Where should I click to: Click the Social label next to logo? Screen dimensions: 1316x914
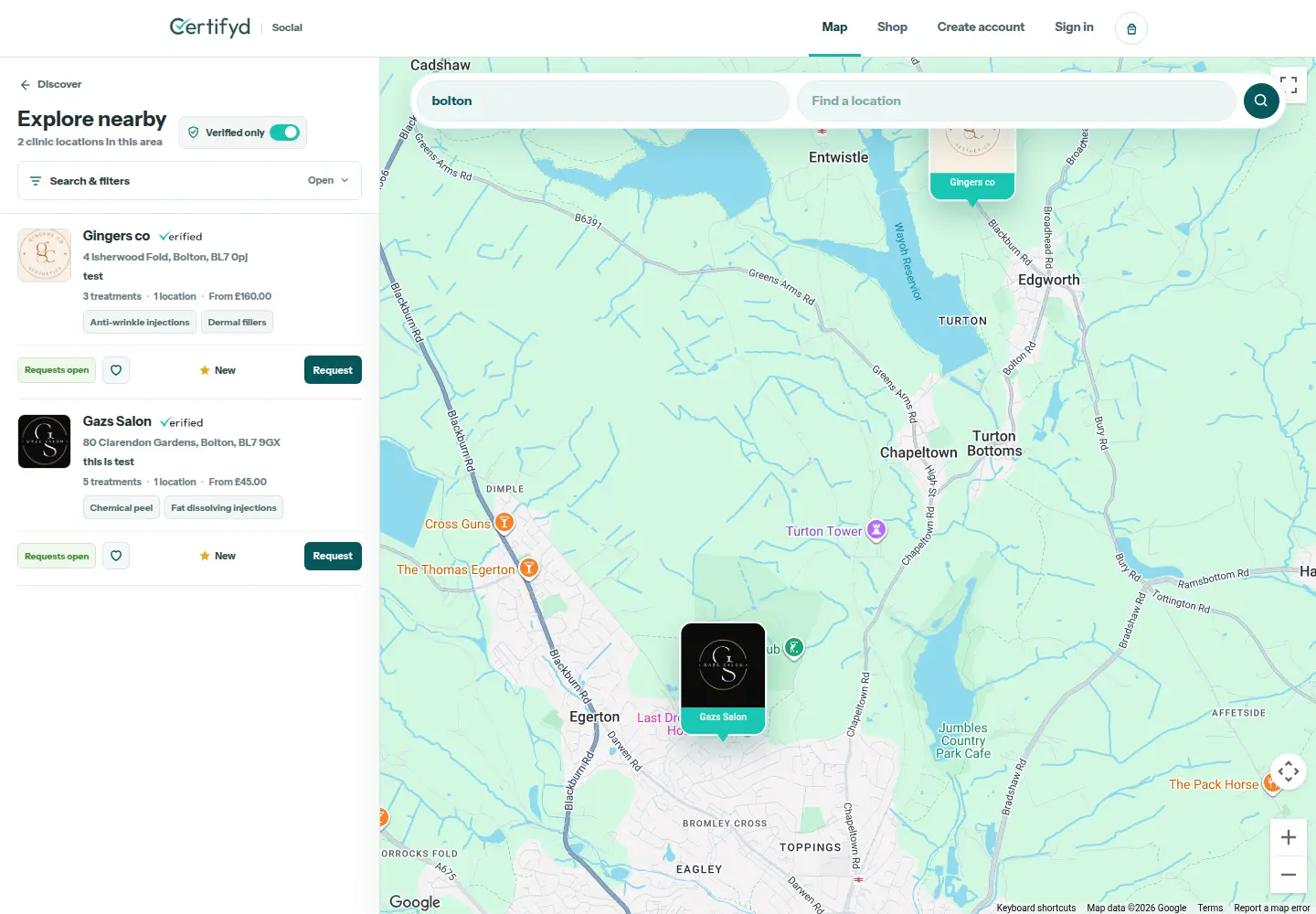(287, 28)
